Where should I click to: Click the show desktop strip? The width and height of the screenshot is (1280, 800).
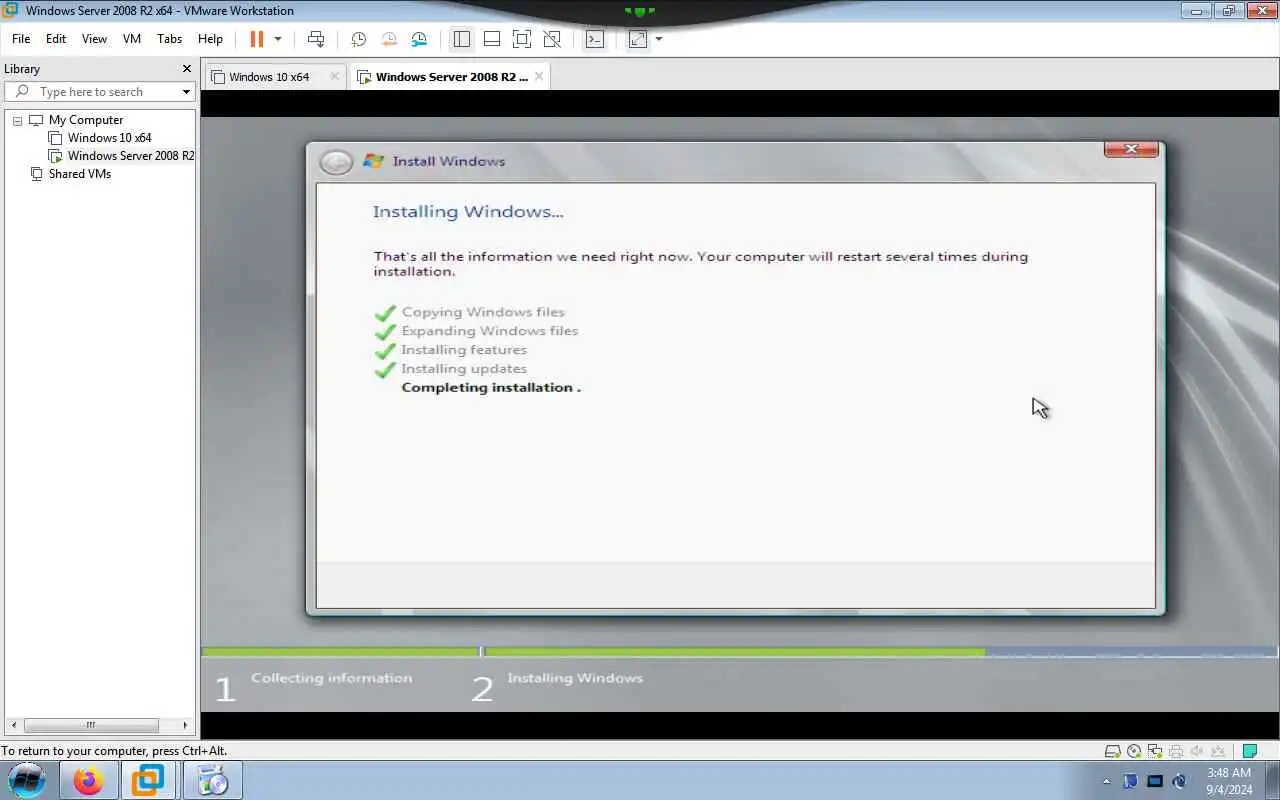click(x=1272, y=781)
